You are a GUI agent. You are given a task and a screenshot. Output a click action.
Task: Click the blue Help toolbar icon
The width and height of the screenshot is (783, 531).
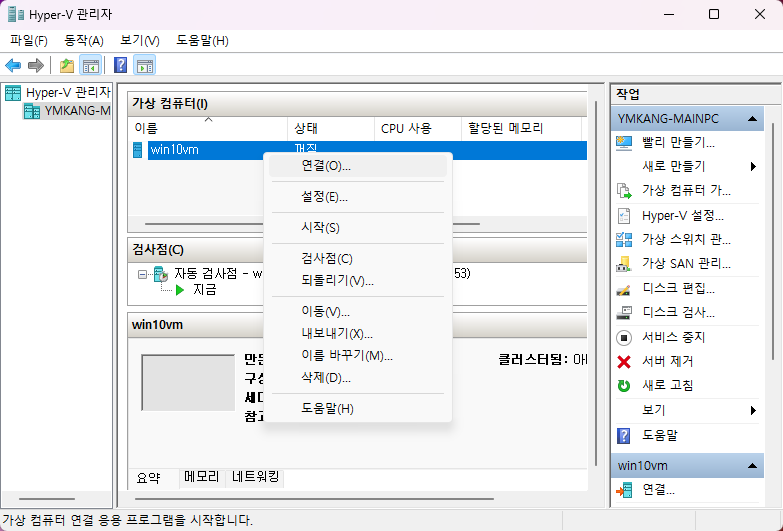120,65
